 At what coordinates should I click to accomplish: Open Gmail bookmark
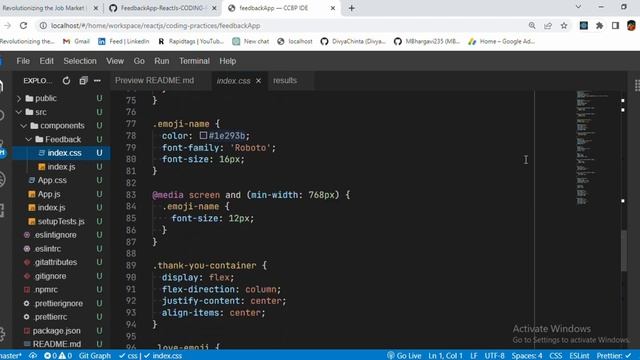(x=76, y=41)
